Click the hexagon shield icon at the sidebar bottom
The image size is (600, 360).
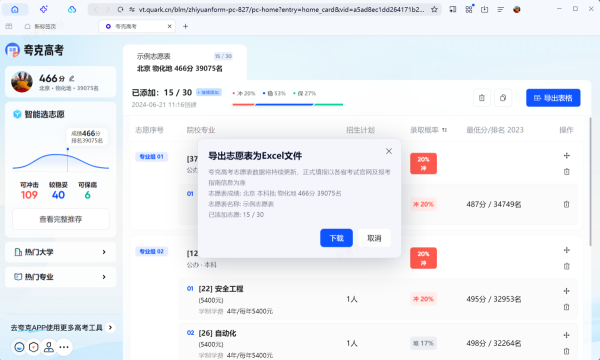tap(34, 347)
